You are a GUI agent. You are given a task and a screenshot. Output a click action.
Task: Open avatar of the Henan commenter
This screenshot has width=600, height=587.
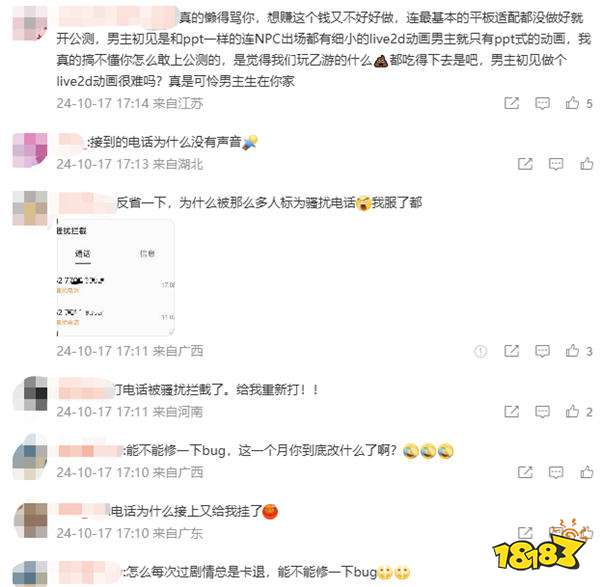click(30, 393)
